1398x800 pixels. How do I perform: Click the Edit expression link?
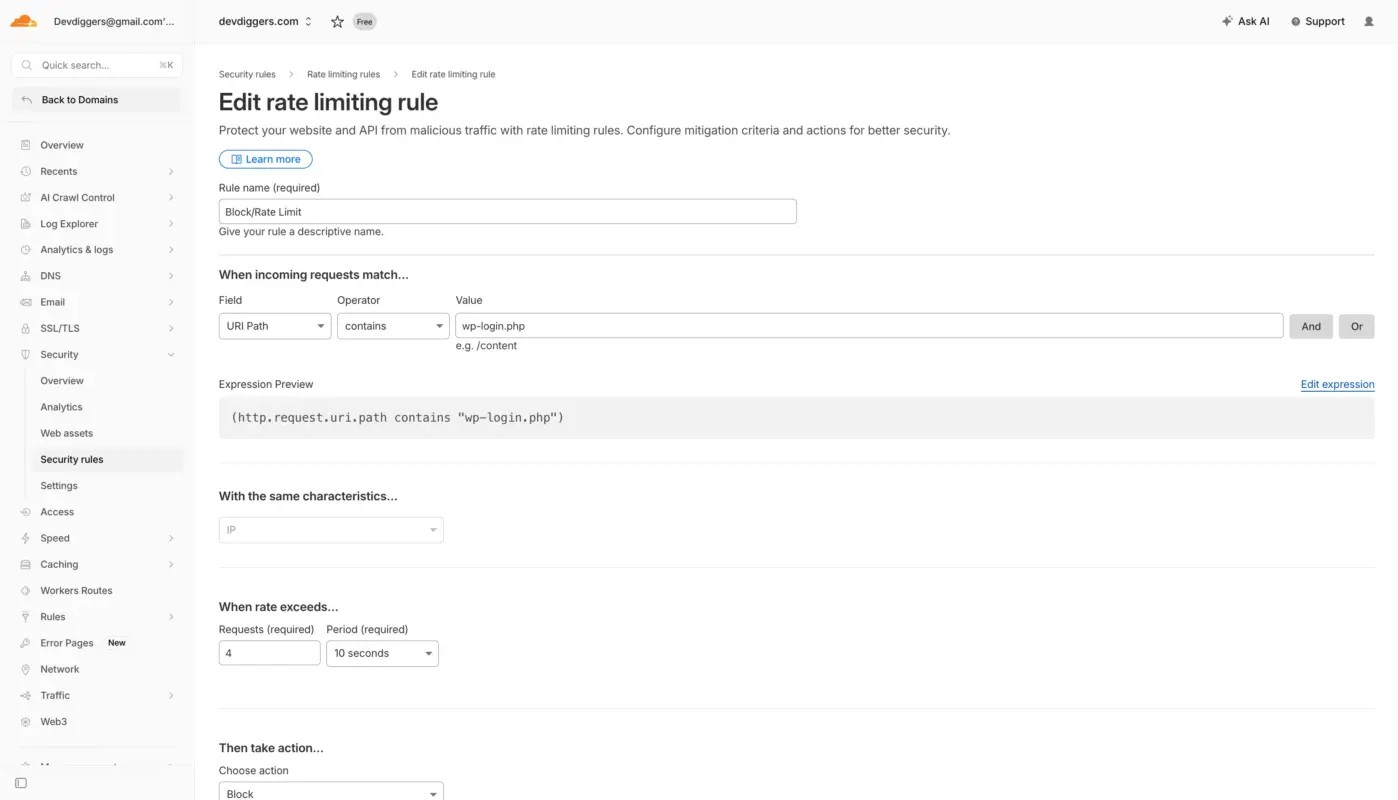1337,384
